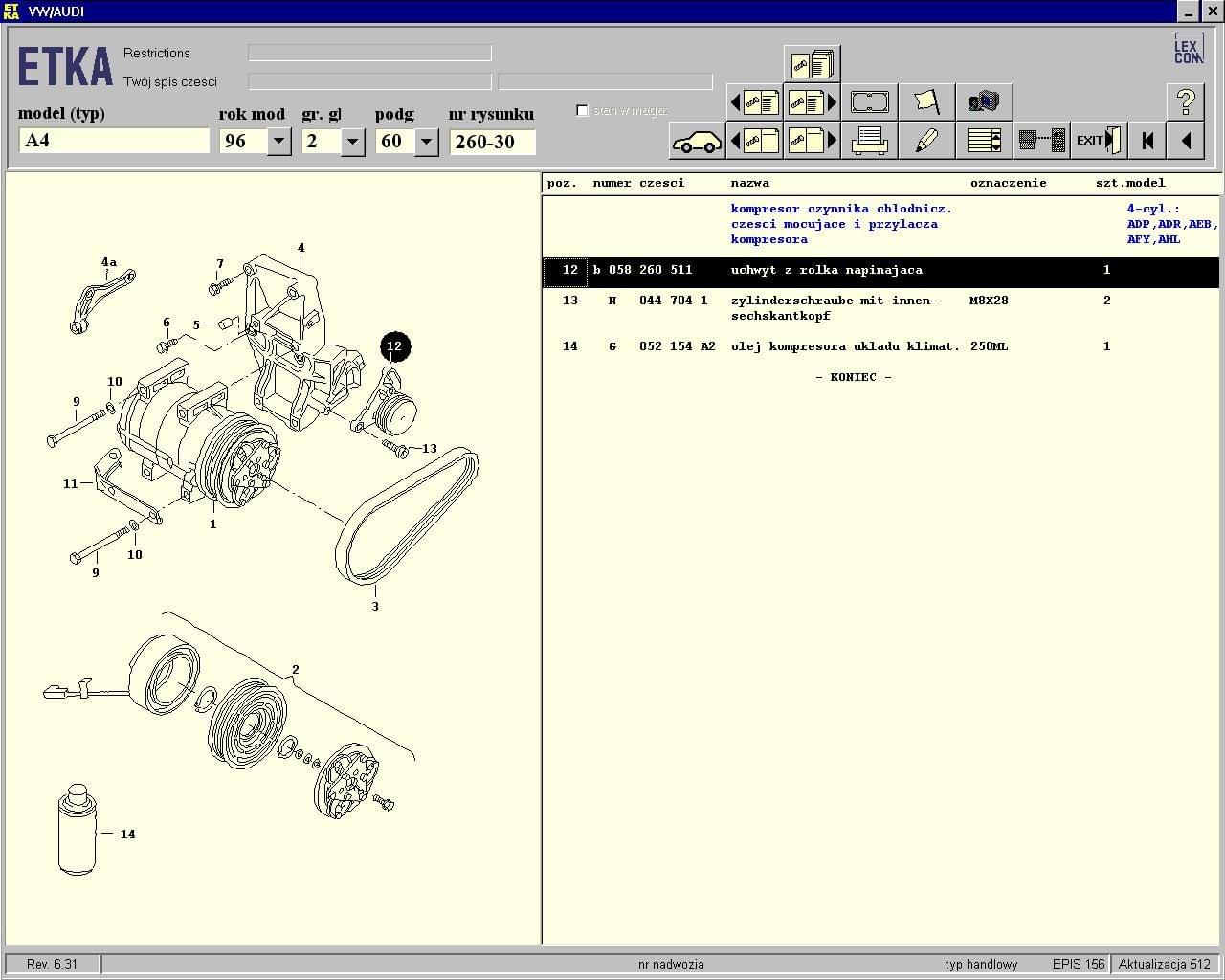Open the gr. gl dropdown arrow
Image resolution: width=1225 pixels, height=980 pixels.
pyautogui.click(x=353, y=141)
